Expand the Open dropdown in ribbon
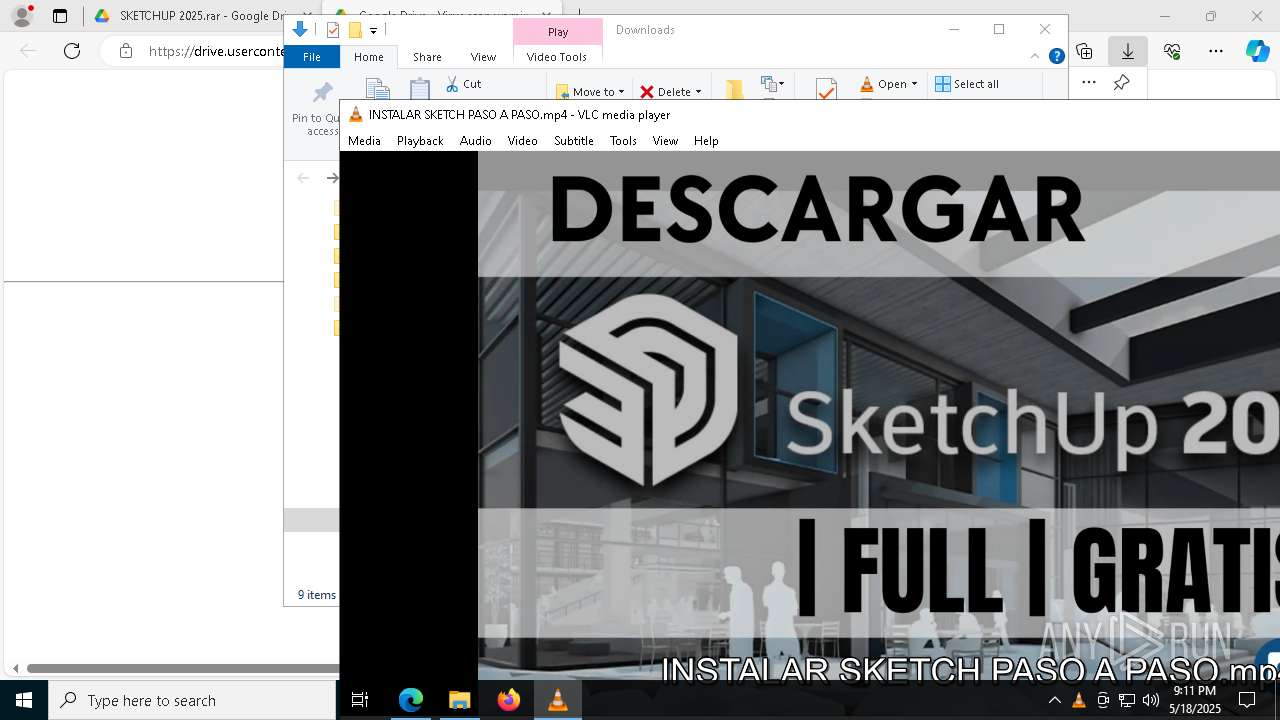 pos(914,84)
